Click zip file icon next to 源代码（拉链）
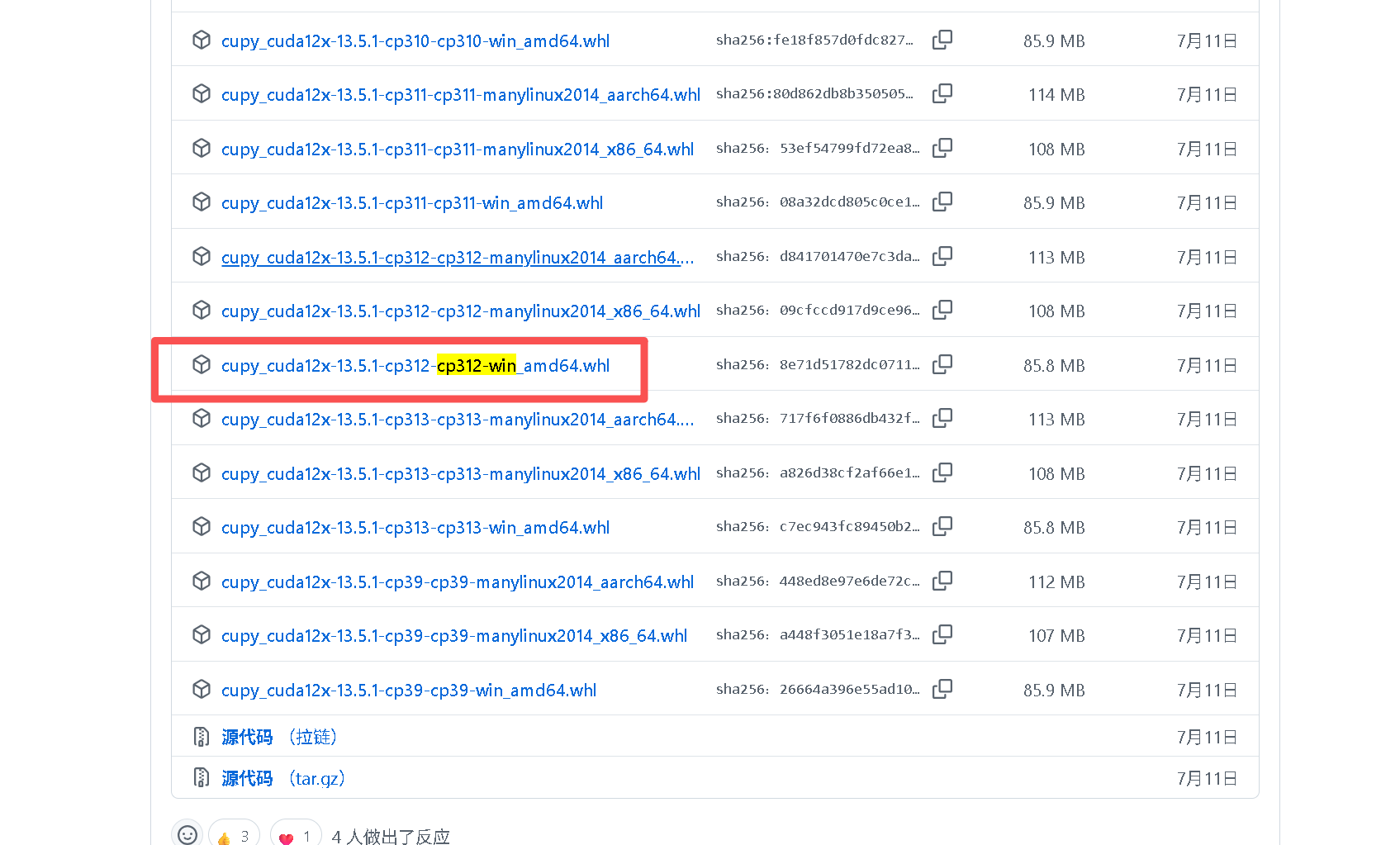Viewport: 1400px width, 845px height. click(201, 736)
